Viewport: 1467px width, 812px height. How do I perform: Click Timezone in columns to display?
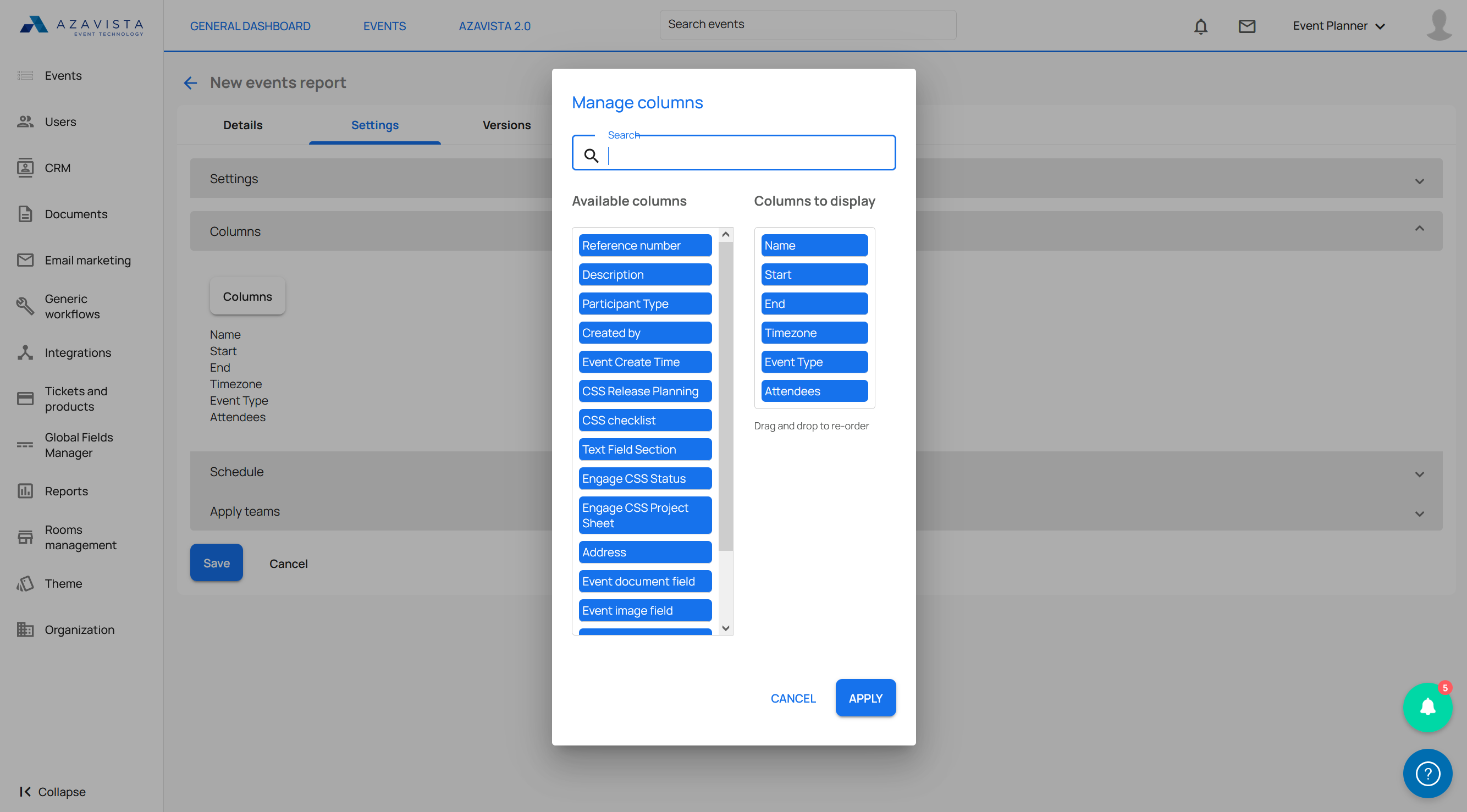tap(814, 333)
